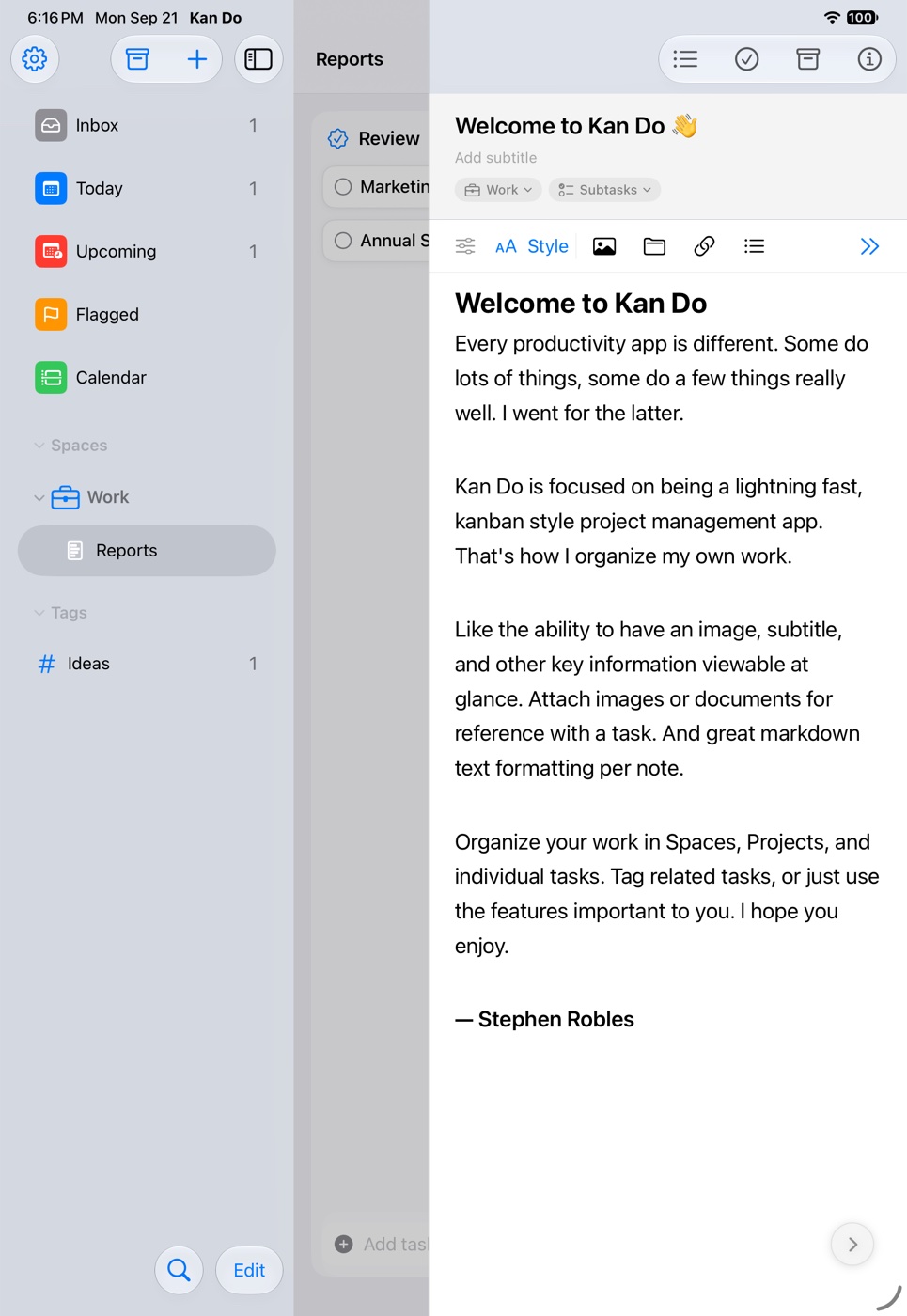Tap the Wi-Fi status icon
Viewport: 907px width, 1316px height.
pos(832,18)
